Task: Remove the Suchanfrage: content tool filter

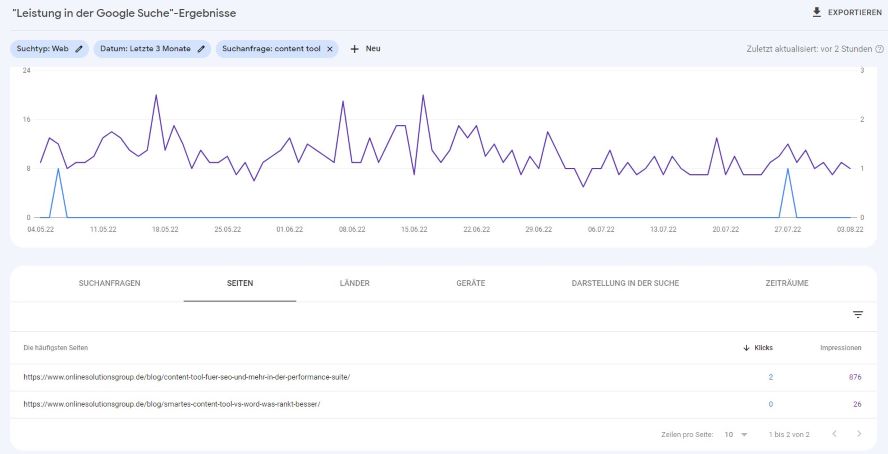Action: click(x=330, y=49)
